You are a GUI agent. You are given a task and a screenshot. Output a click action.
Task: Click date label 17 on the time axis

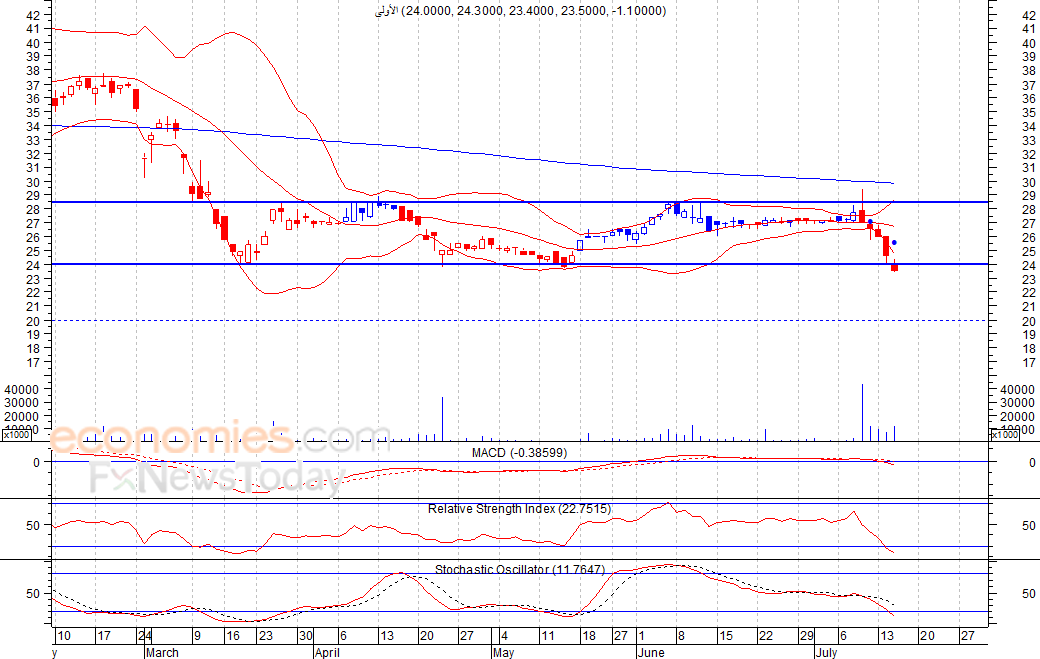coord(103,636)
